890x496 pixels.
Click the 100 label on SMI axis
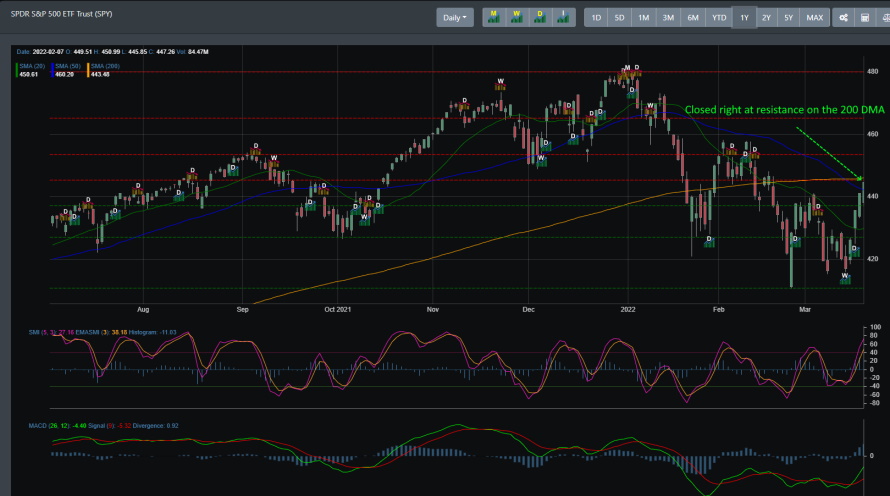tap(875, 327)
